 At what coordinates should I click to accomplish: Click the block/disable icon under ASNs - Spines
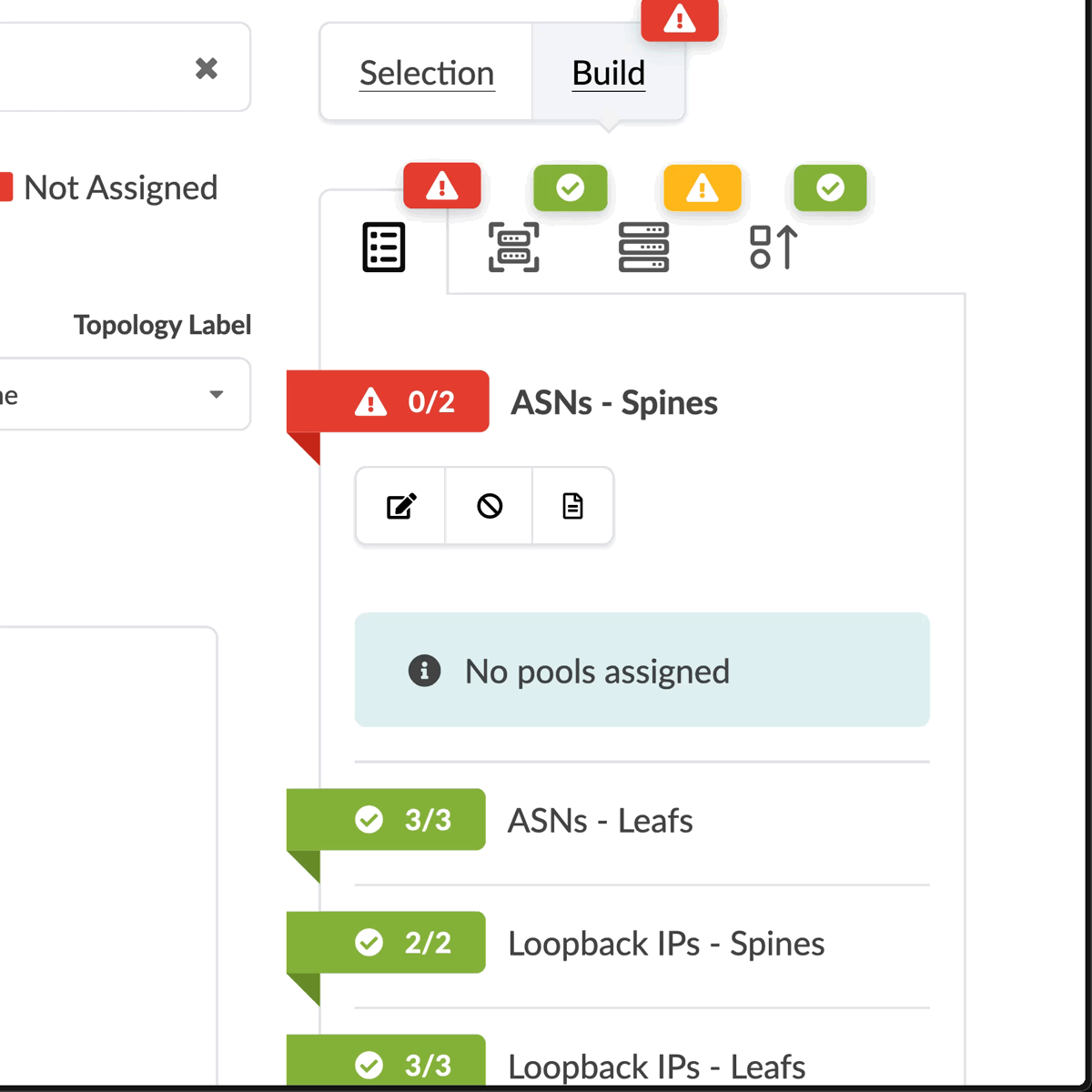[488, 506]
